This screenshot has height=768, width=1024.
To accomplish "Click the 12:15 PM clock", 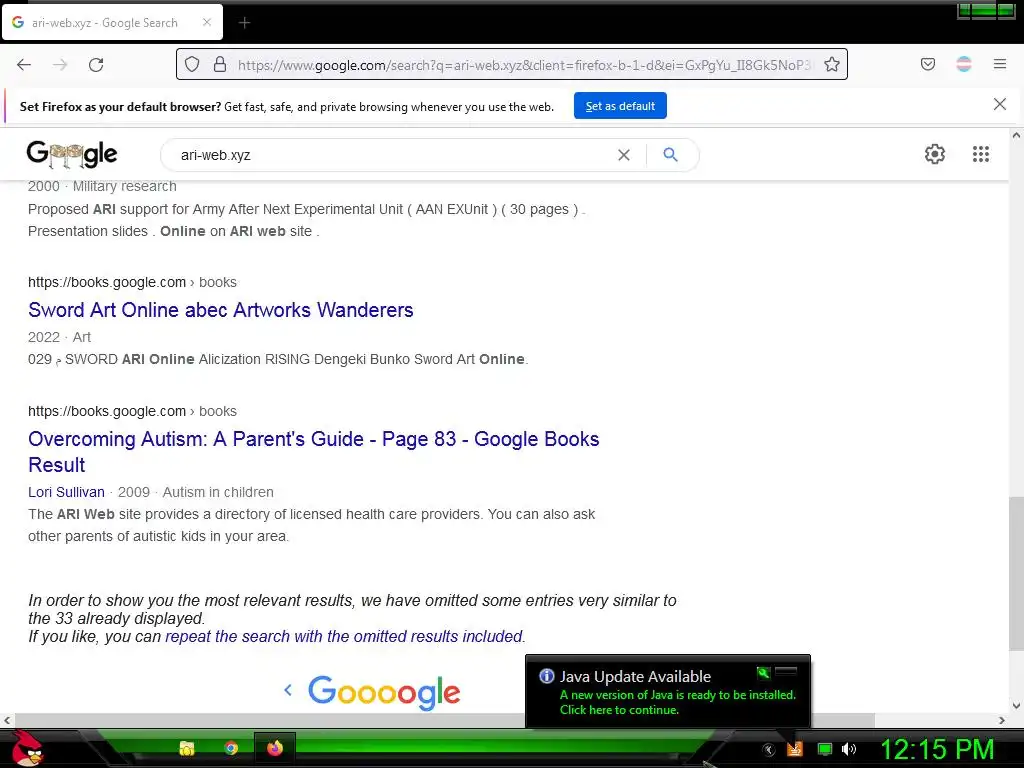I will (937, 749).
